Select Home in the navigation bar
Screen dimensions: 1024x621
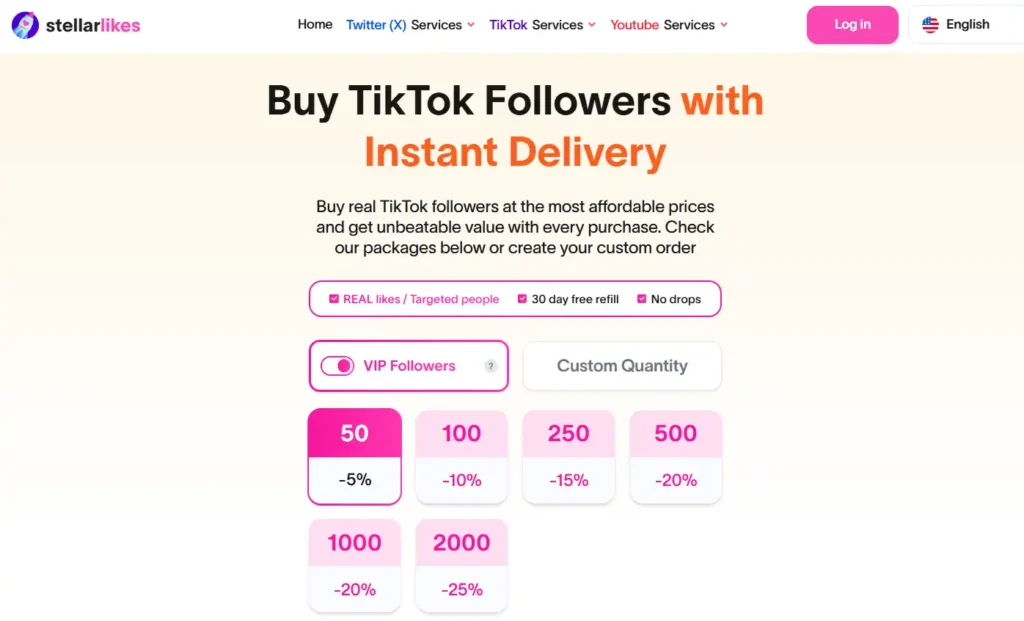coord(315,24)
